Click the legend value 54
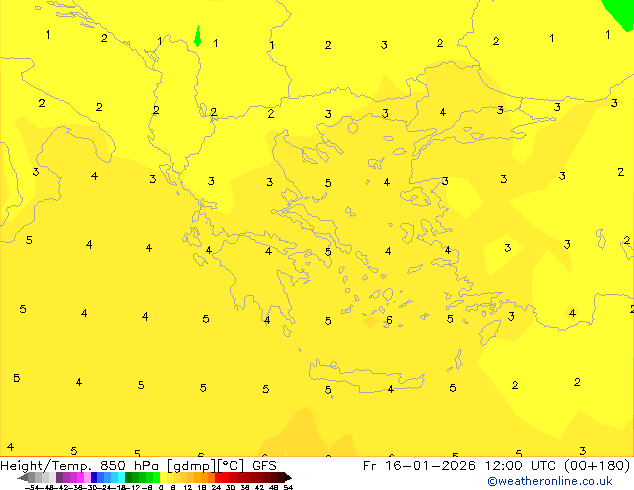This screenshot has width=634, height=490. click(288, 487)
